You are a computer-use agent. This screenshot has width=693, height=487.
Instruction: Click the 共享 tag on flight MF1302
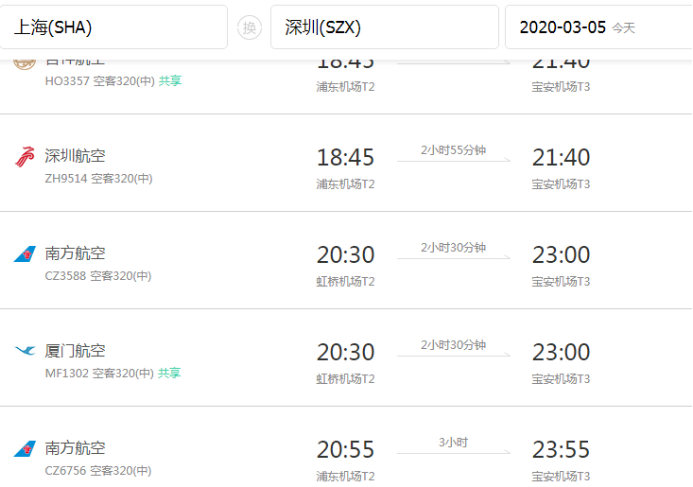170,373
